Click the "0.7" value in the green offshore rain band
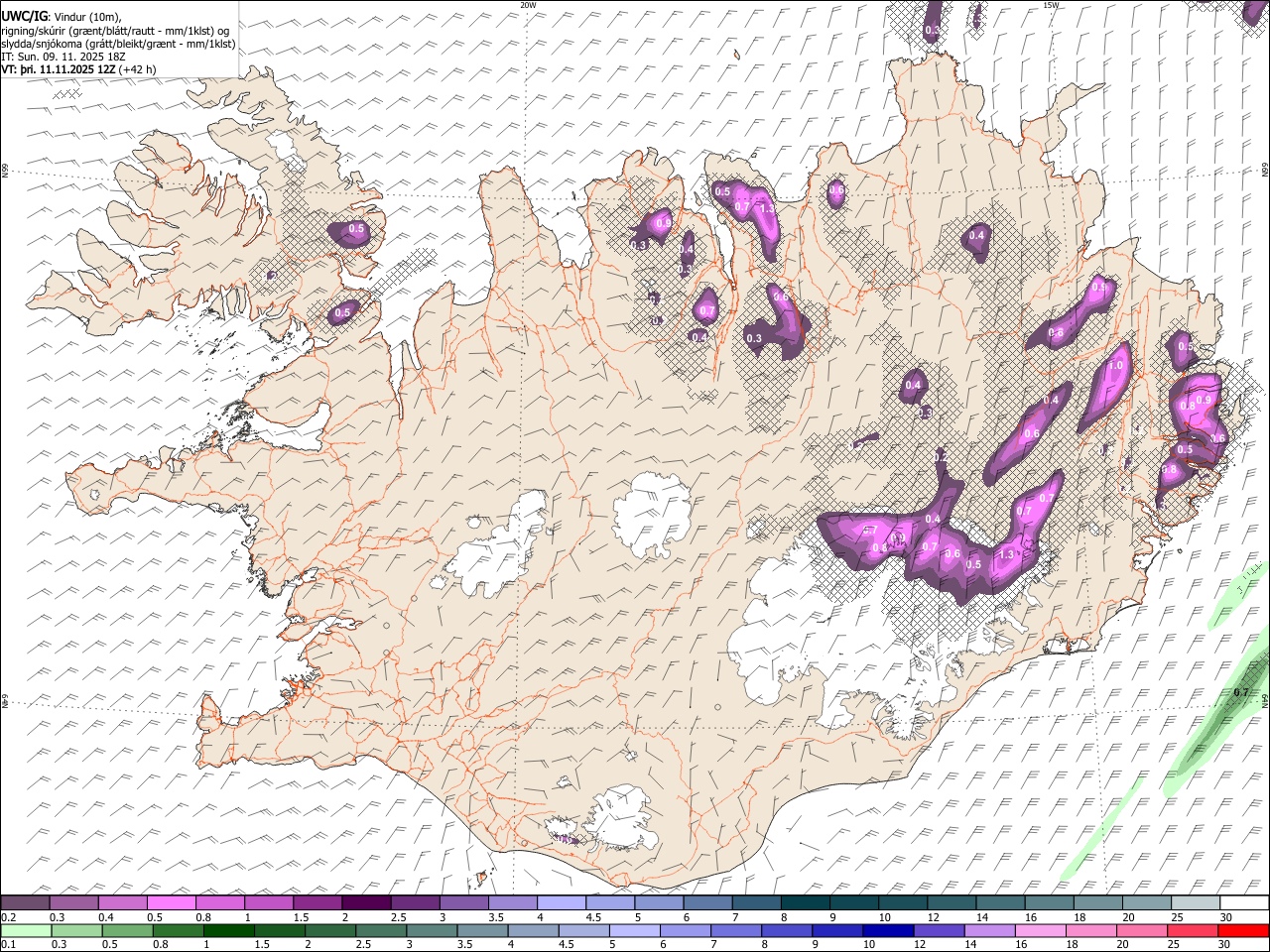 point(1240,692)
